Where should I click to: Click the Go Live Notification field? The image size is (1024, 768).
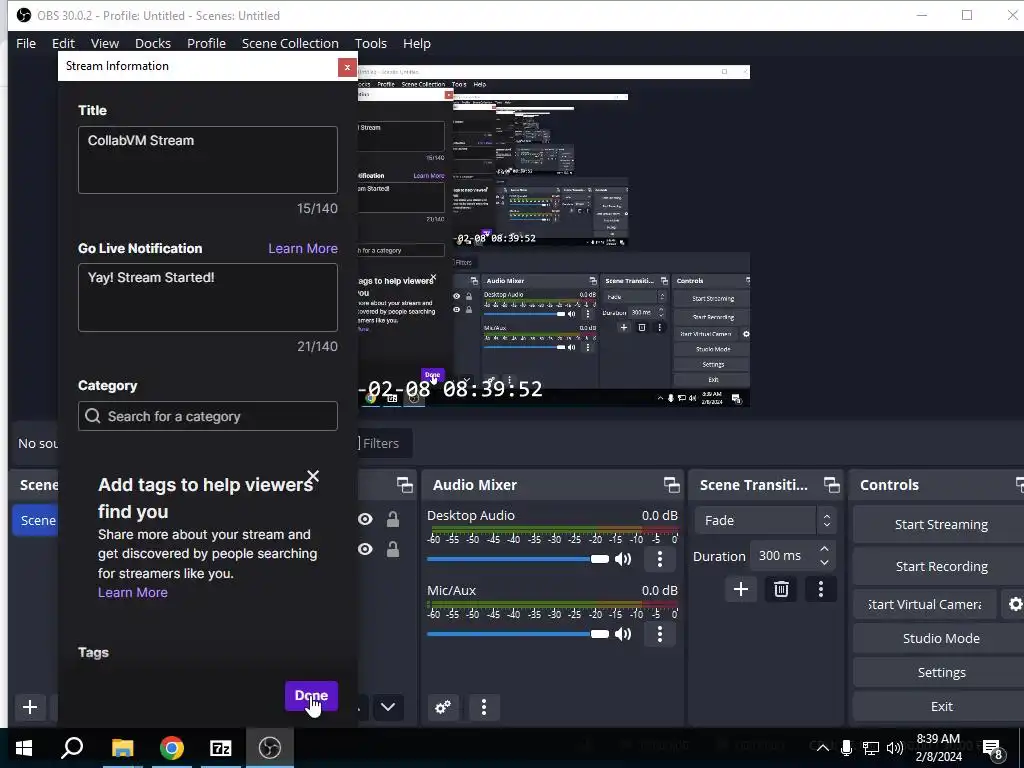208,297
